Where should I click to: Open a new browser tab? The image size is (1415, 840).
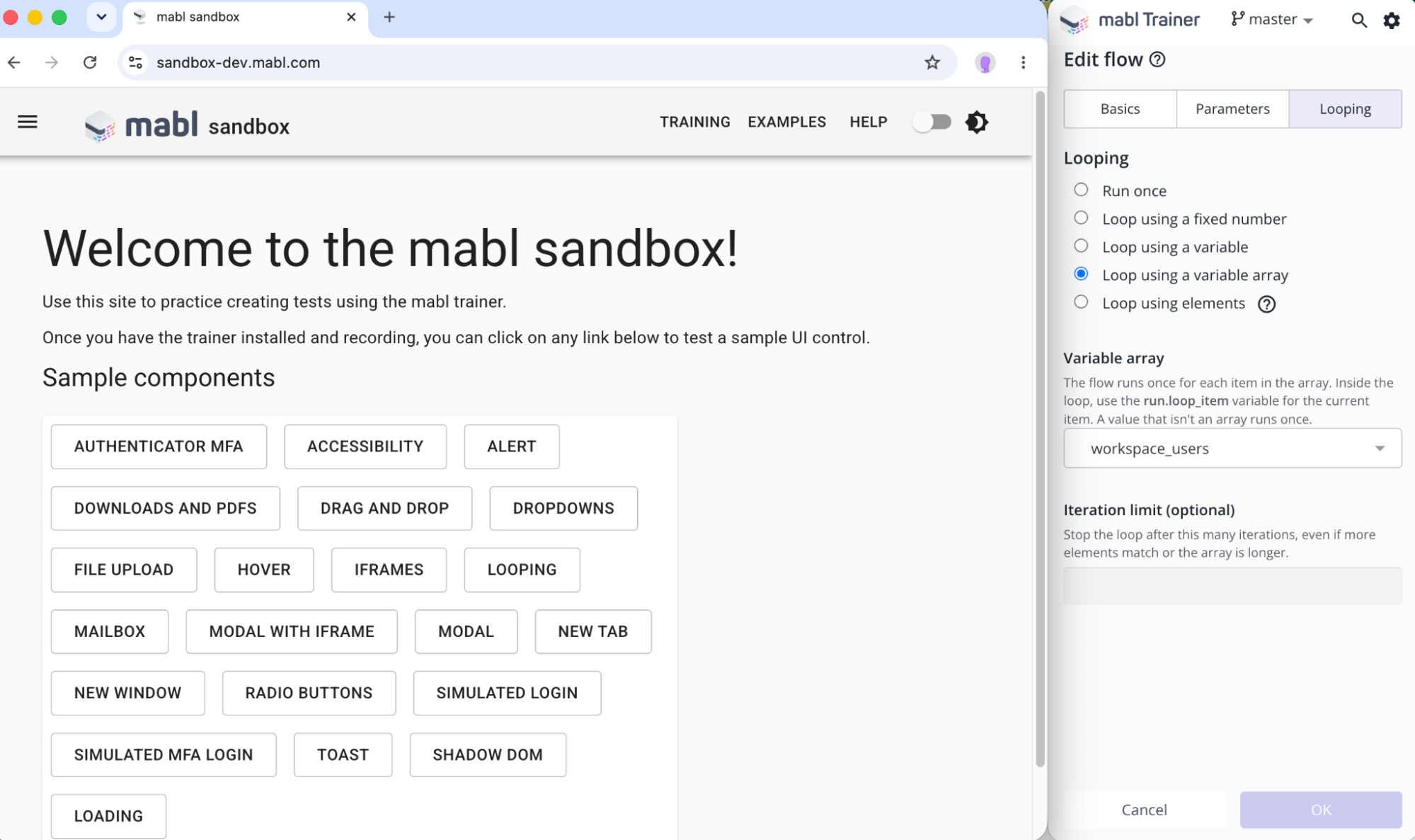coord(389,17)
